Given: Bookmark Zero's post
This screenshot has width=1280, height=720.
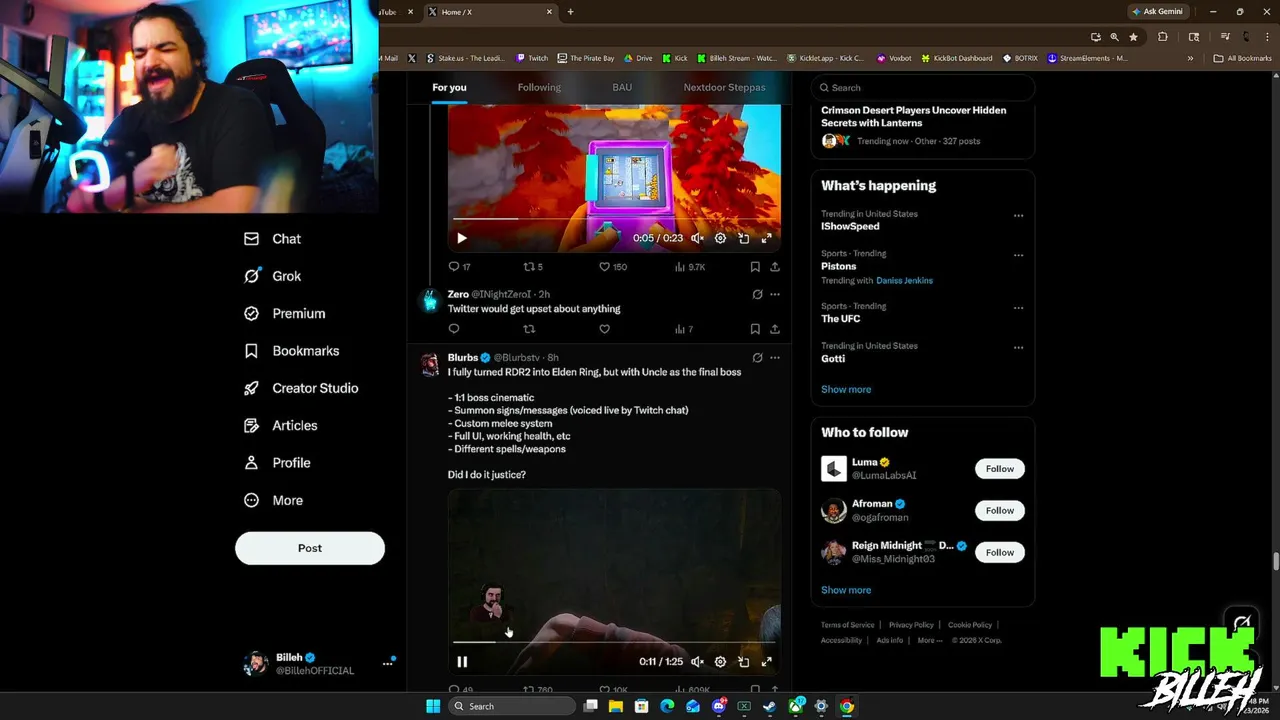Looking at the screenshot, I should tap(755, 329).
